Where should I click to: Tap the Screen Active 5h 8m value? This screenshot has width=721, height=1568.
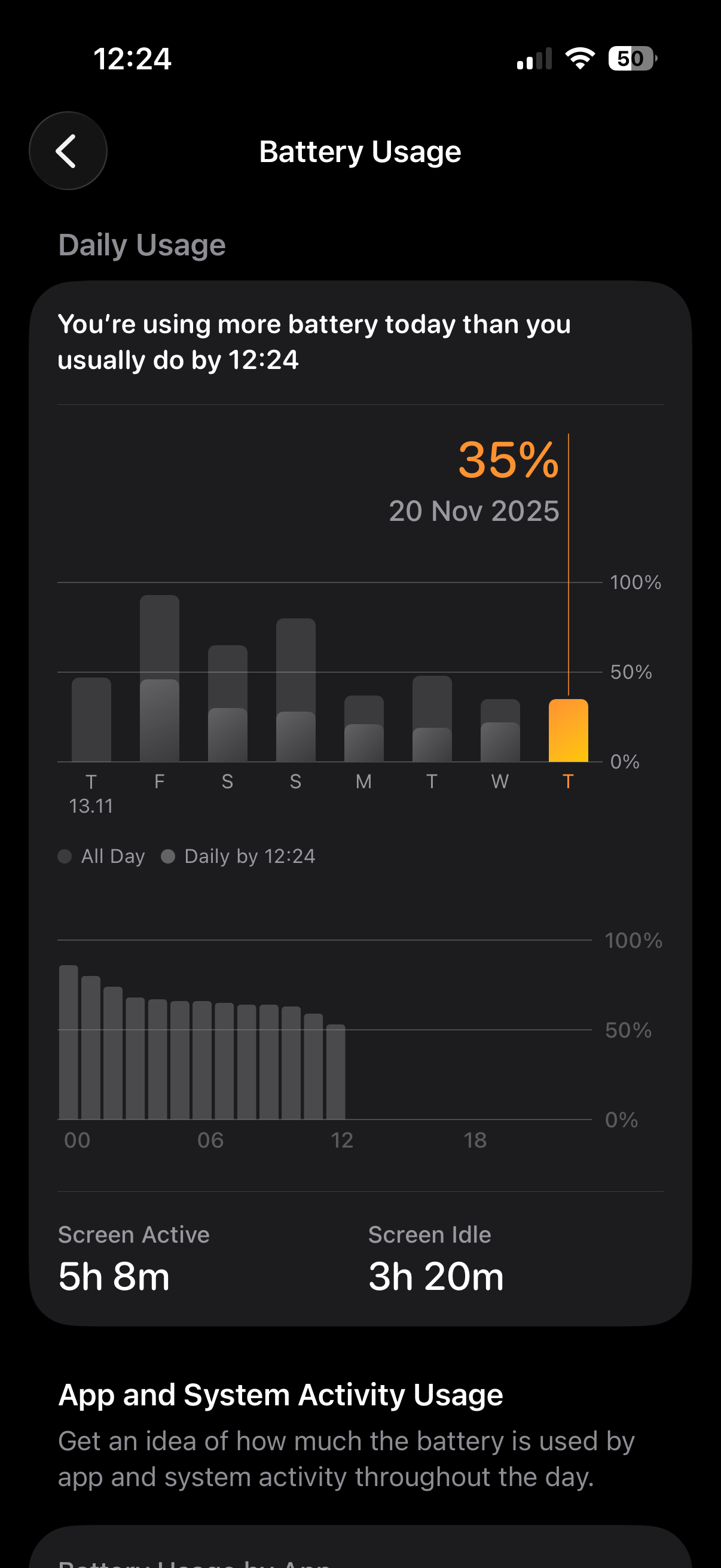click(x=114, y=1276)
